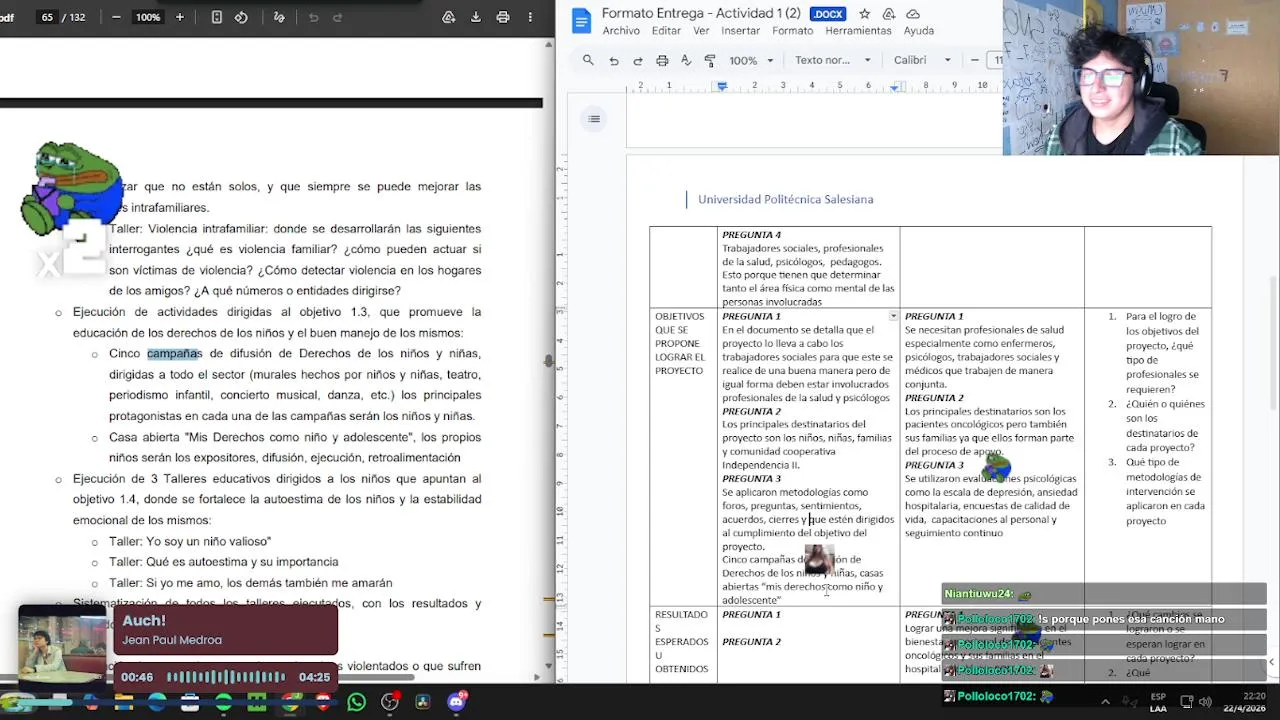Click the PDF viewer more options menu
Image resolution: width=1280 pixels, height=720 pixels.
click(531, 17)
